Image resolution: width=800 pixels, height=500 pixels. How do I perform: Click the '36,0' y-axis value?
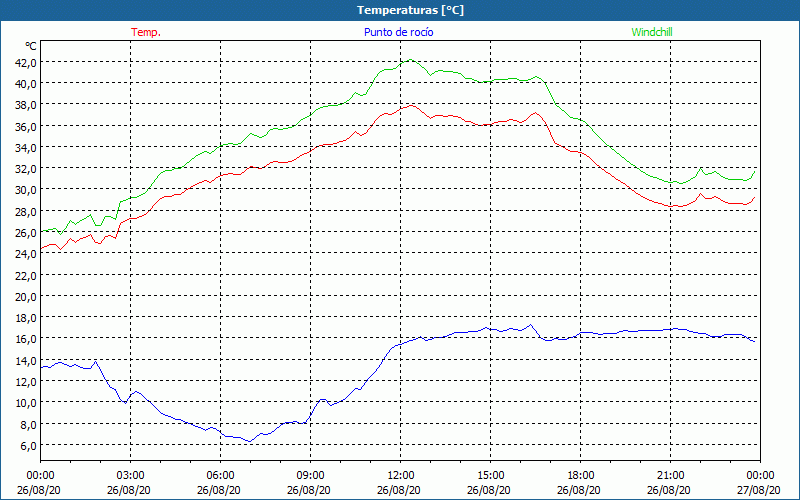[27, 126]
